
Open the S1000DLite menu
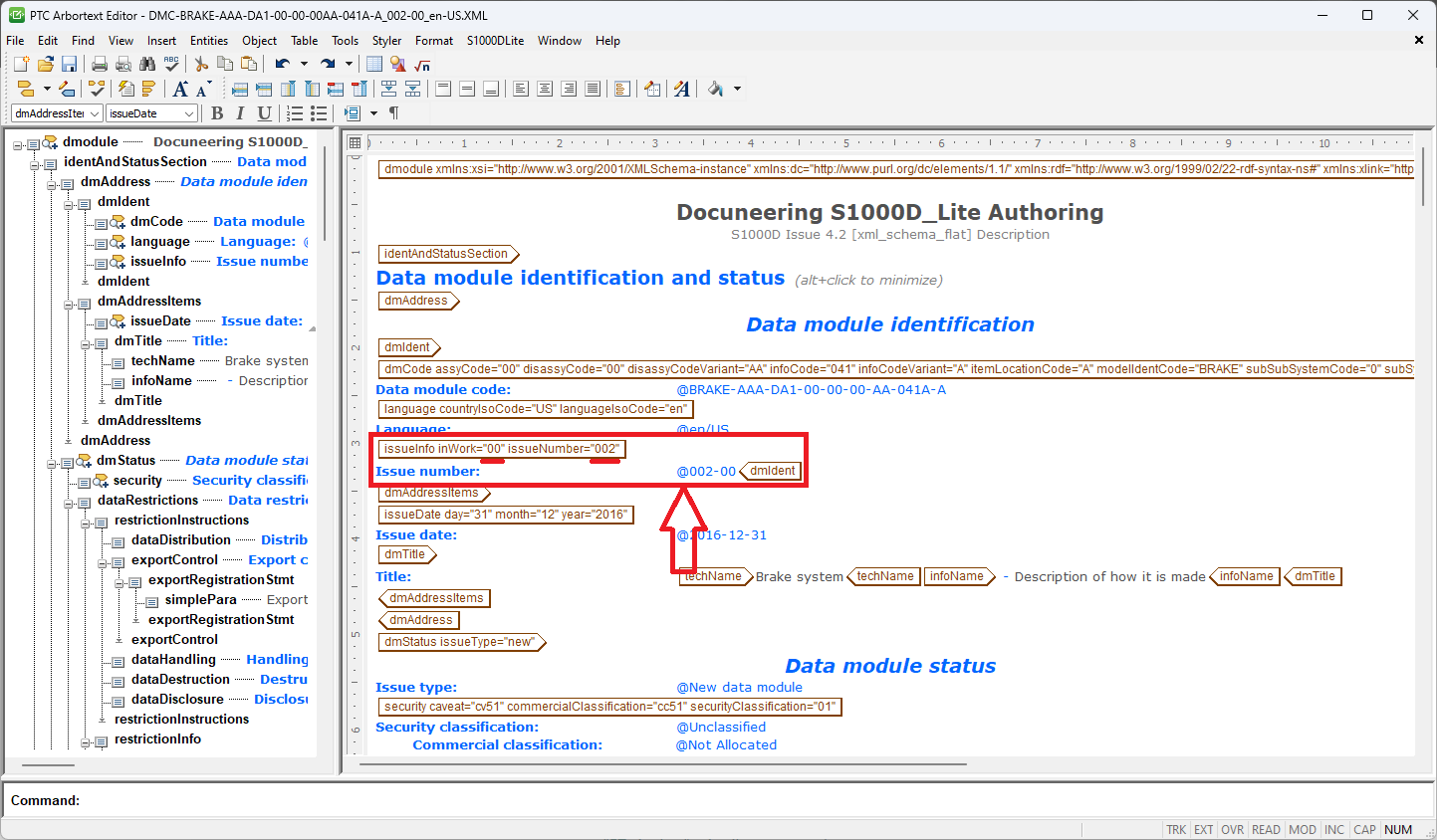coord(495,41)
